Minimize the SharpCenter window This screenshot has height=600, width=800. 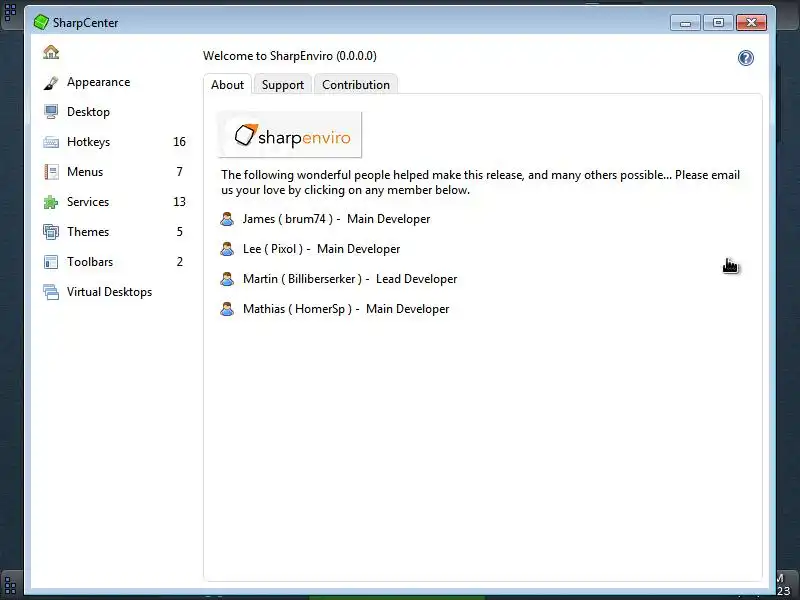[x=685, y=23]
